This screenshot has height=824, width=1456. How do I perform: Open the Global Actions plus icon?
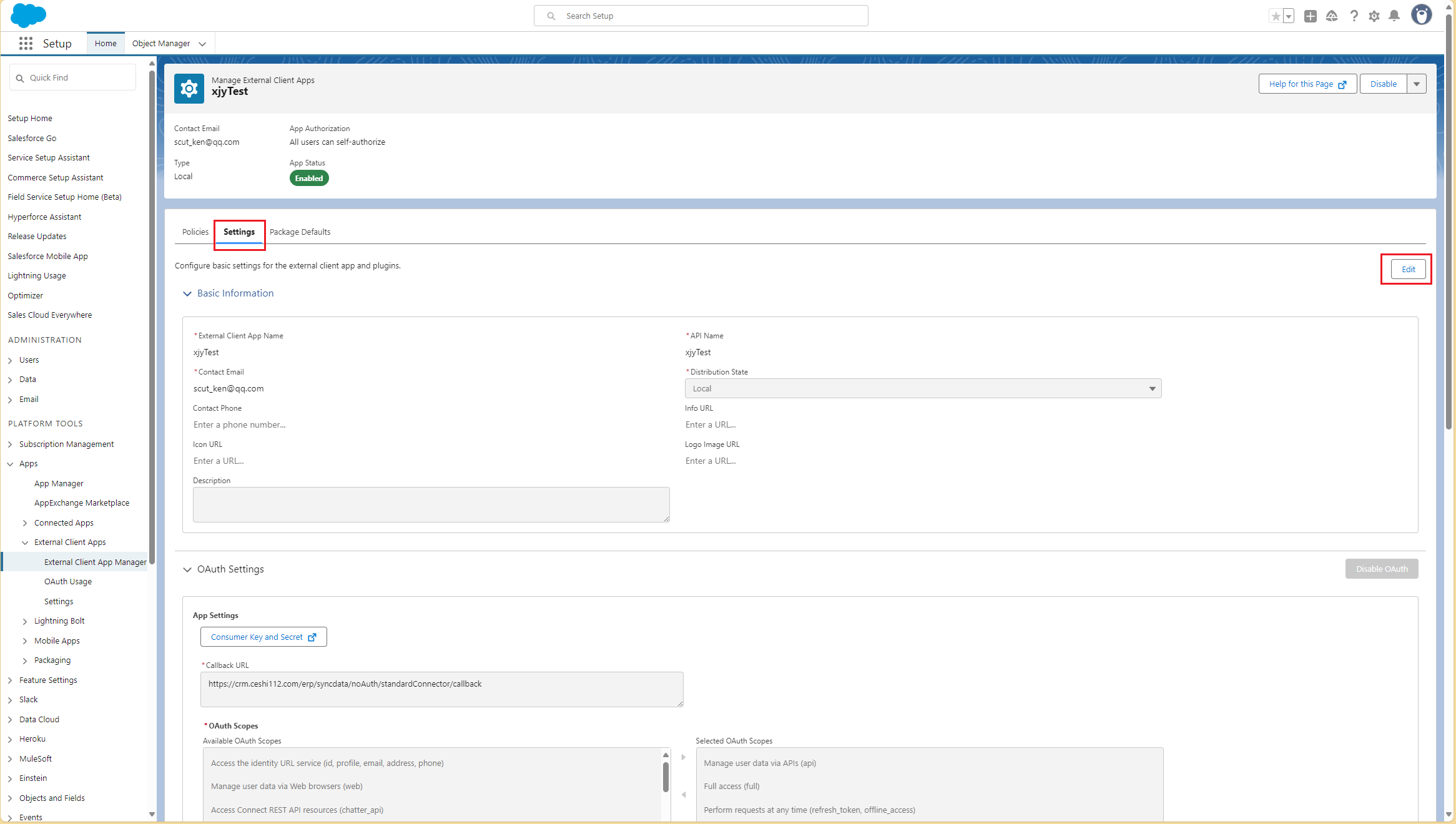(1311, 16)
